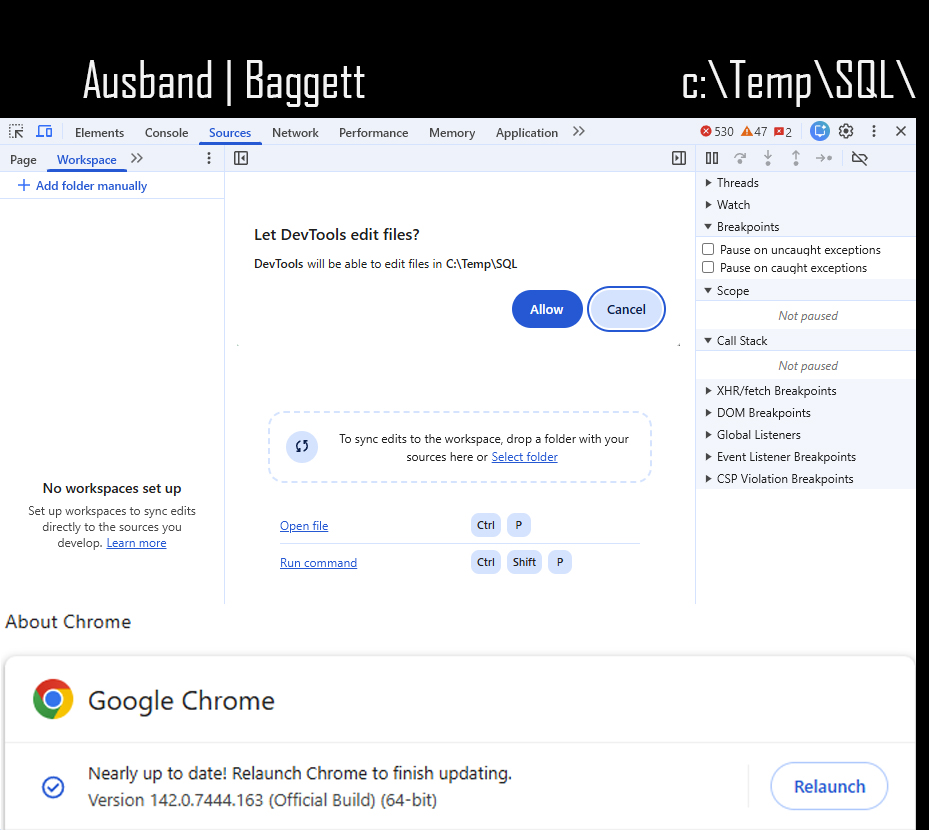Click Allow to let DevTools edit files
Viewport: 929px width, 830px height.
tap(546, 309)
